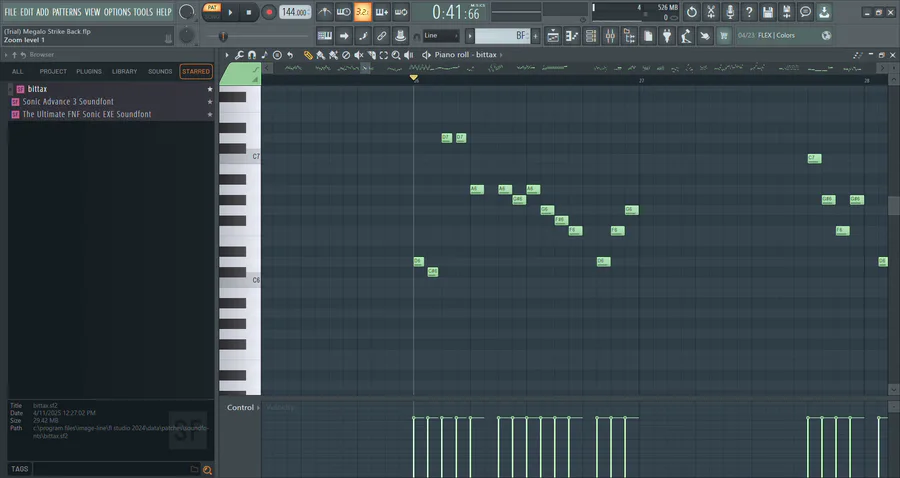The image size is (900, 478).
Task: Open piano roll menu arrow
Action: click(227, 55)
